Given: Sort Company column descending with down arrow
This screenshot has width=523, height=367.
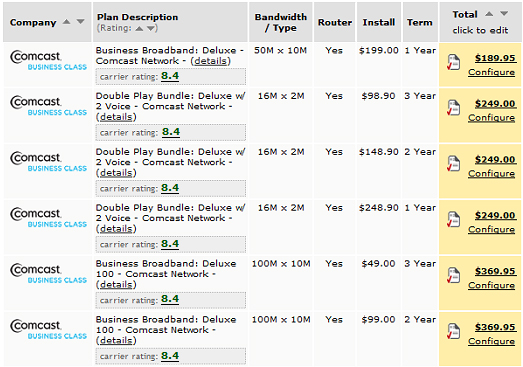Looking at the screenshot, I should (80, 22).
